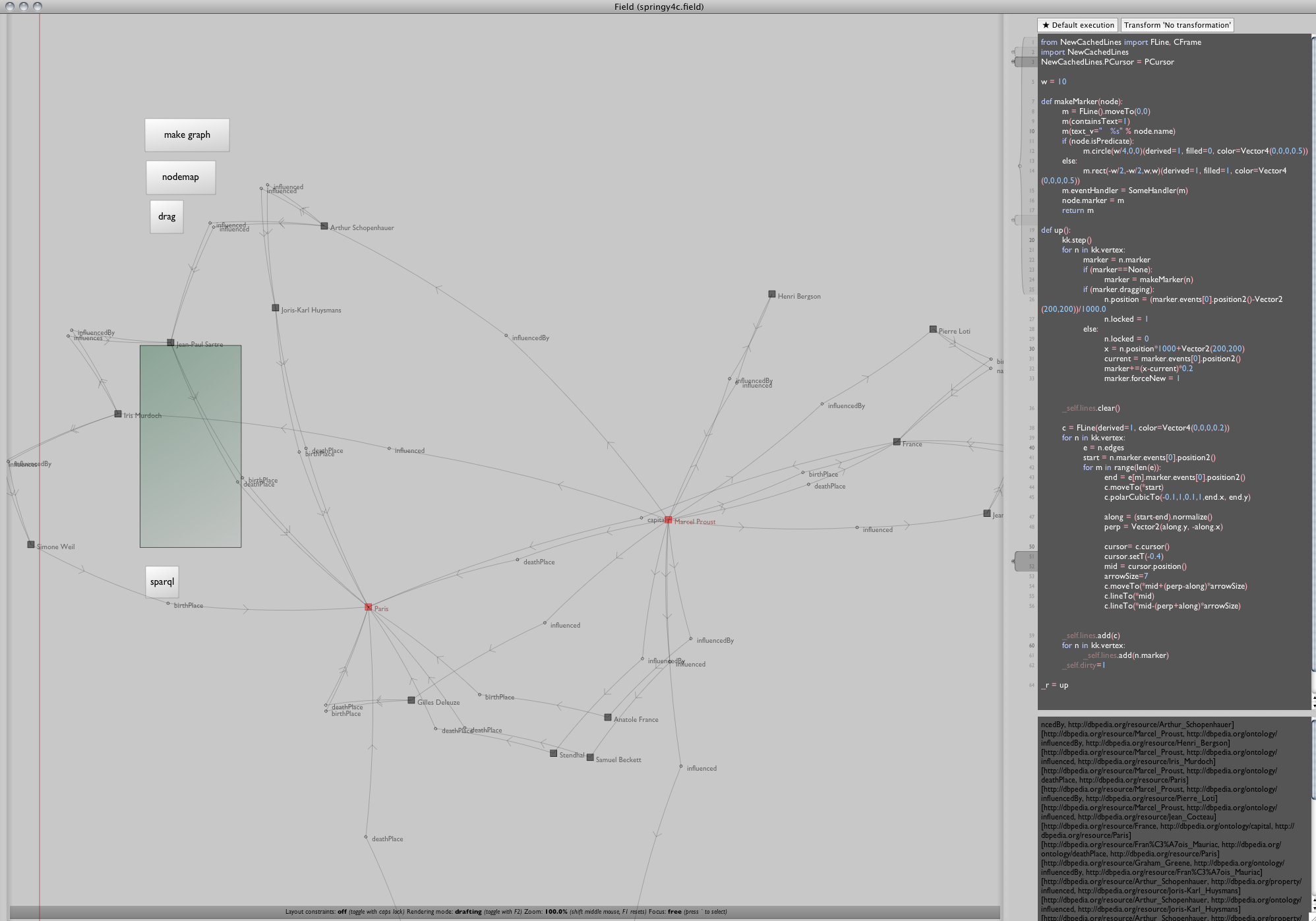Click the Iris Murdoch node square
1316x921 pixels.
[x=118, y=414]
